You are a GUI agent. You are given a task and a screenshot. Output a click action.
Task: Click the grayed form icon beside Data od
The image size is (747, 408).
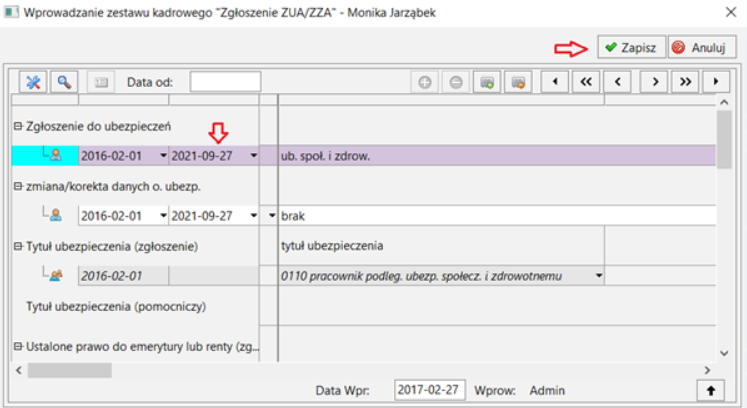tap(101, 82)
